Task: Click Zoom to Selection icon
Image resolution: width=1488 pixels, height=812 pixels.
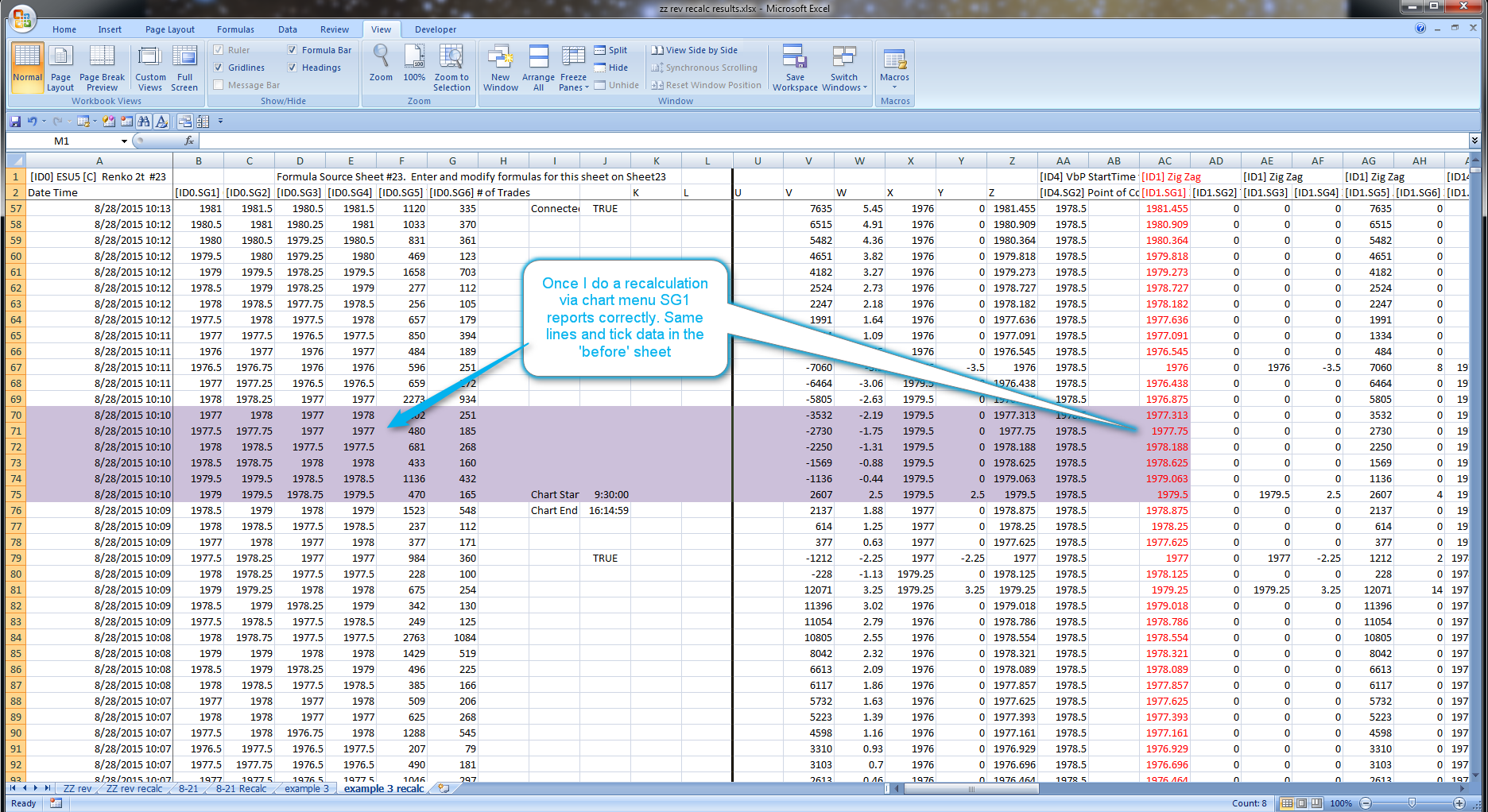Action: (451, 68)
